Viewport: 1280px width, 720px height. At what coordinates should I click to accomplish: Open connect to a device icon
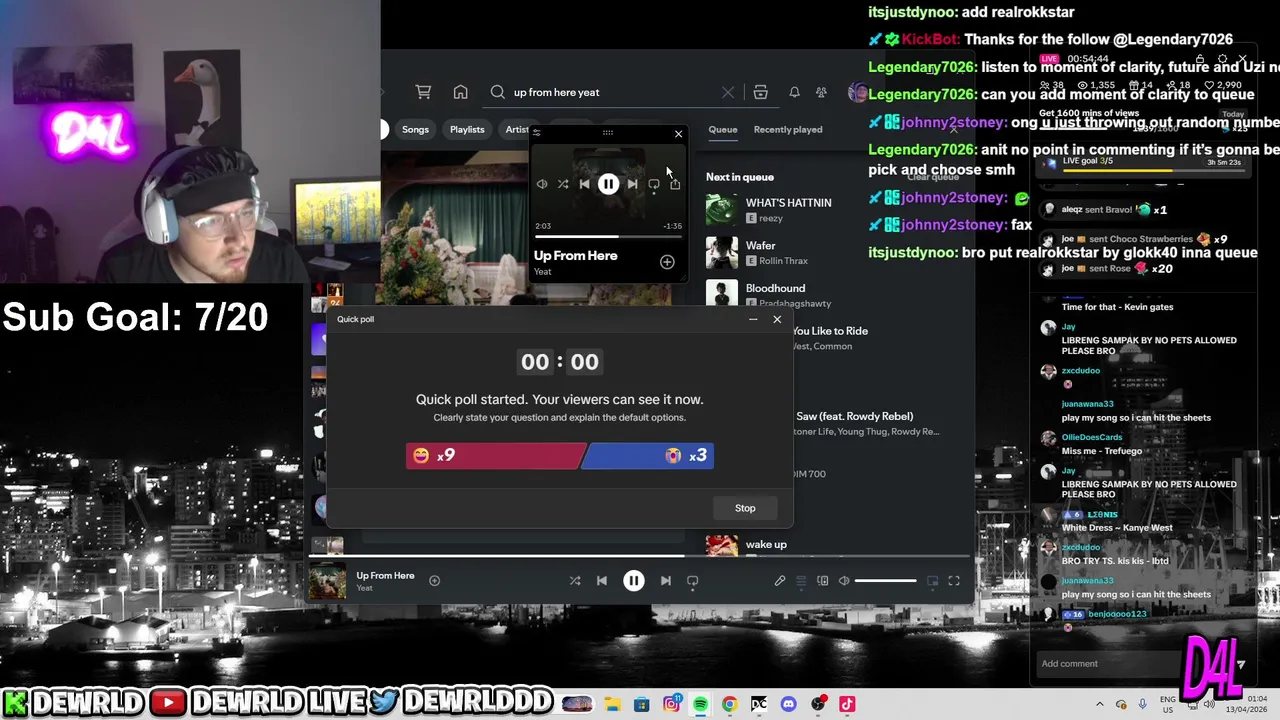coord(823,580)
